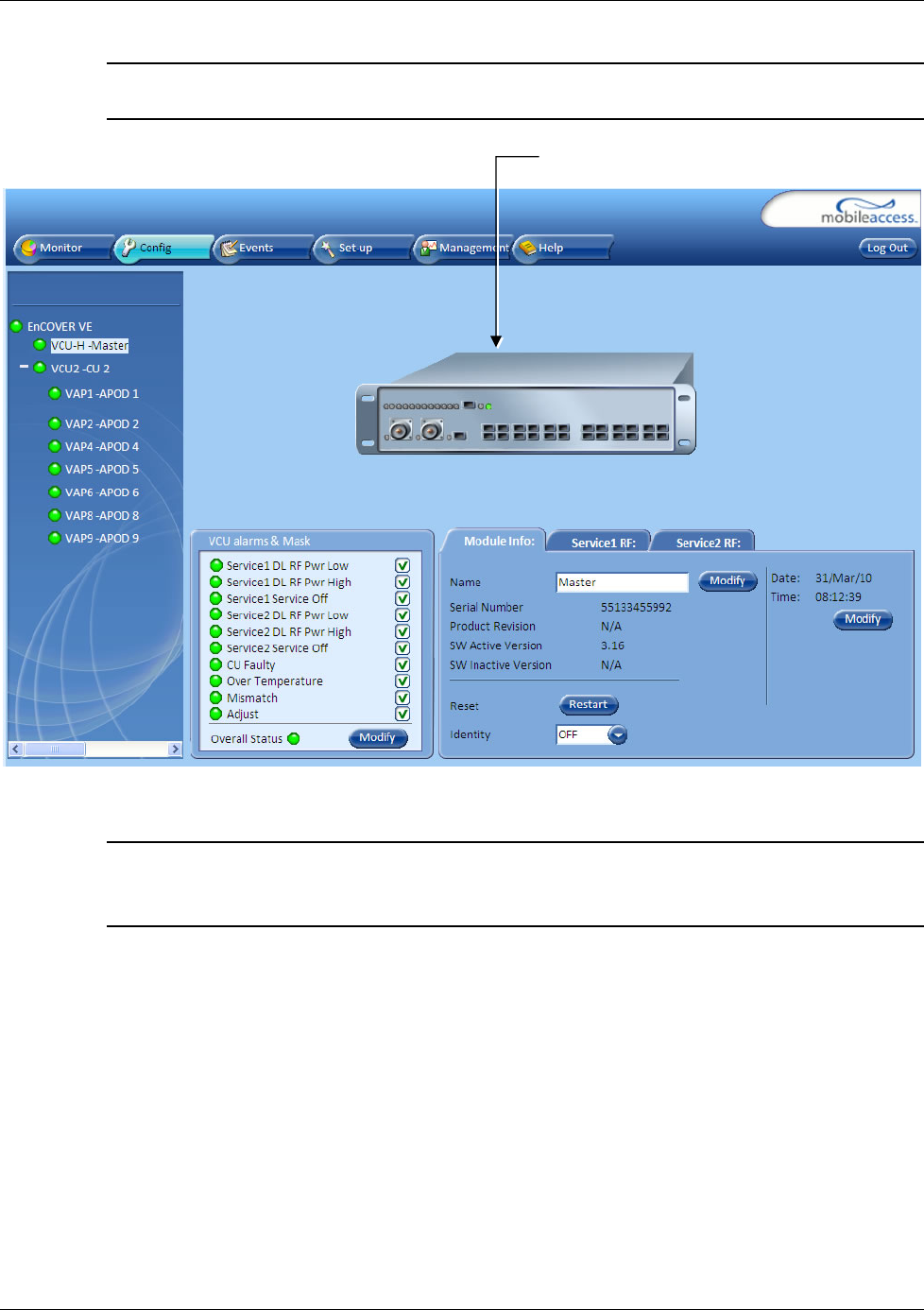Click the VCU device image
Screen dimensions: 924x1310
(525, 404)
